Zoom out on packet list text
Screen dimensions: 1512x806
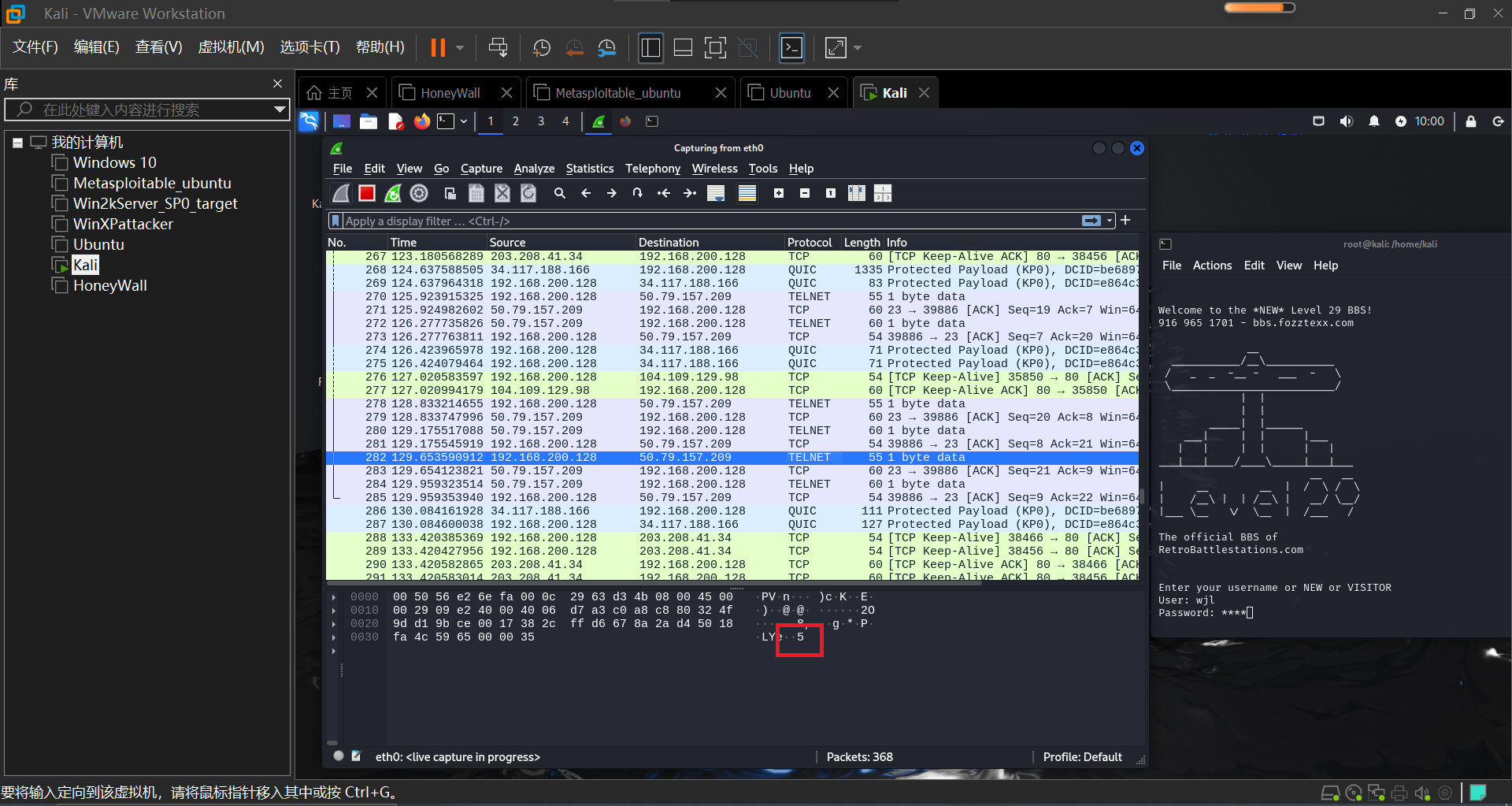click(805, 193)
